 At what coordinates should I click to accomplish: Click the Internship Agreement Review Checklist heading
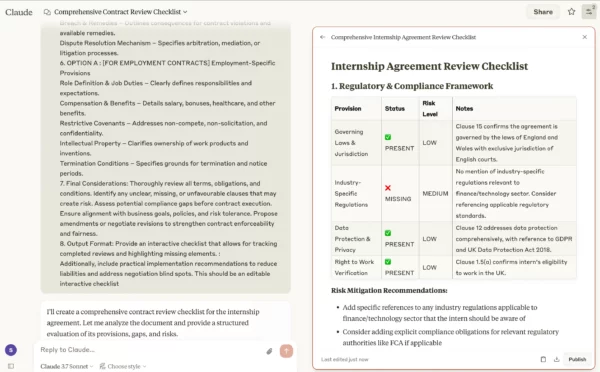[429, 66]
